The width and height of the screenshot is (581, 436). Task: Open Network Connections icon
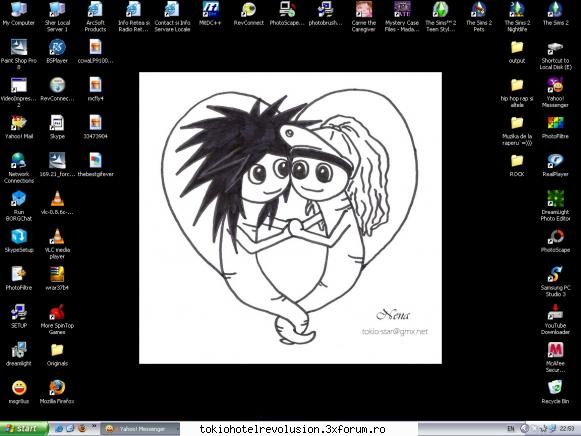[x=19, y=168]
